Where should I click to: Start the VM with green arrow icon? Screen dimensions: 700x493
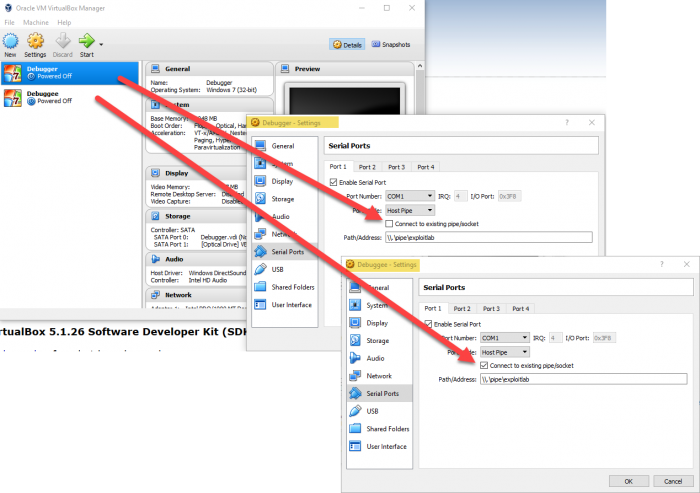coord(87,41)
